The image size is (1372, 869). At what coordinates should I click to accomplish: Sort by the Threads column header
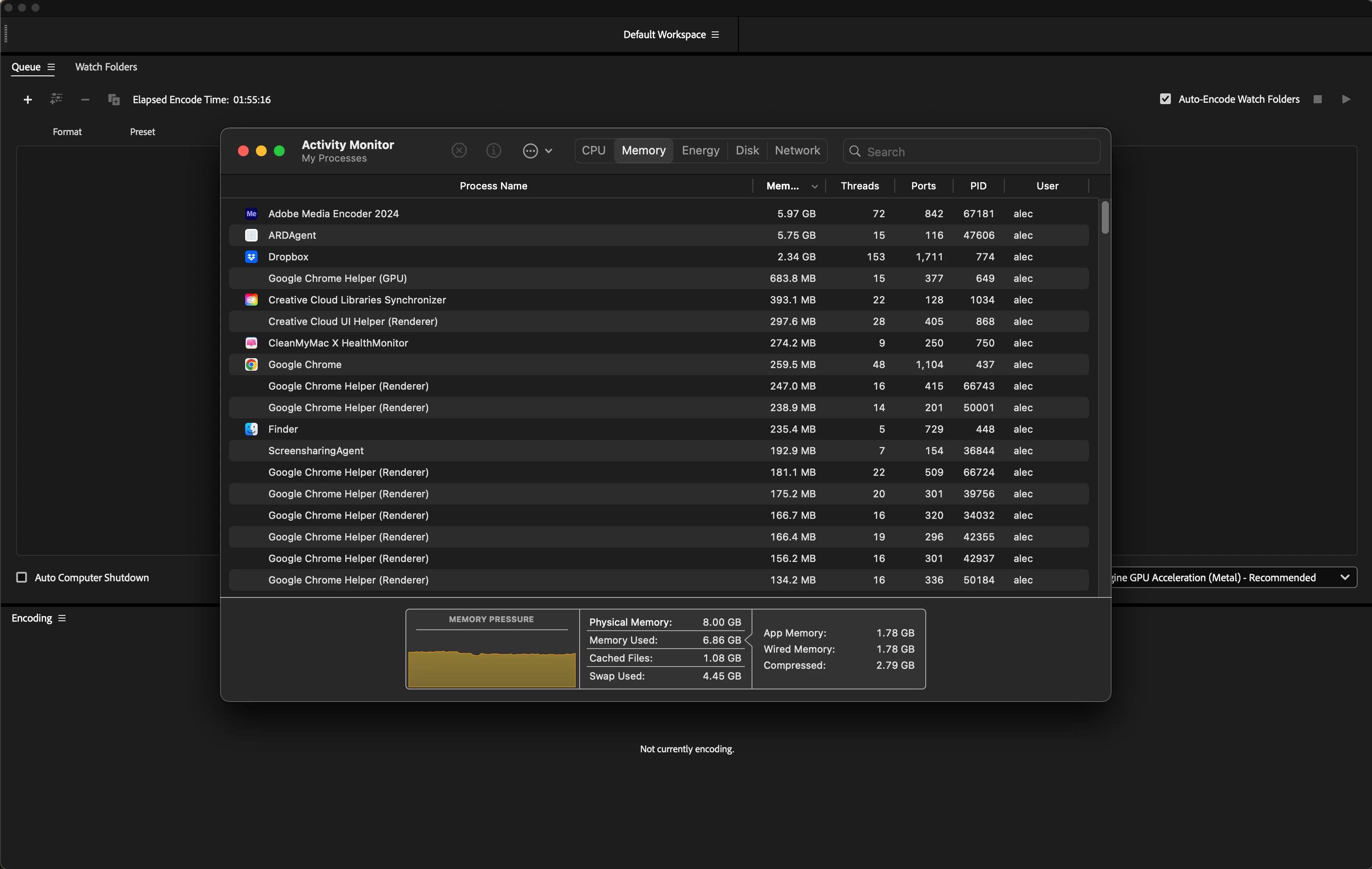click(859, 186)
